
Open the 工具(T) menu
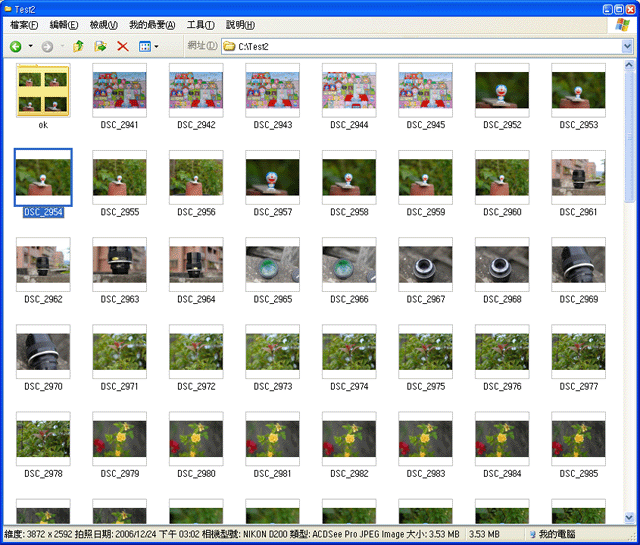point(201,25)
